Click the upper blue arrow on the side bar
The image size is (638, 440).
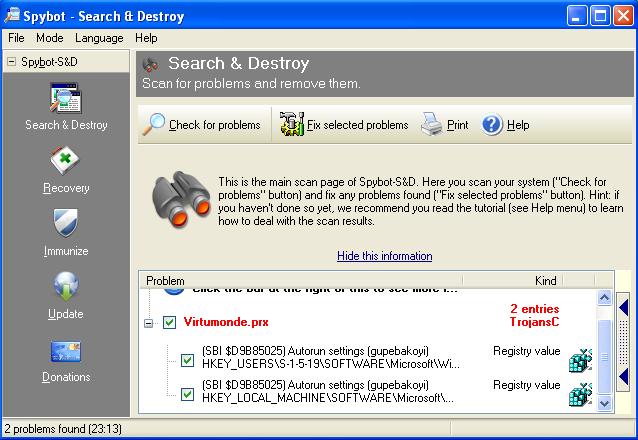point(624,308)
